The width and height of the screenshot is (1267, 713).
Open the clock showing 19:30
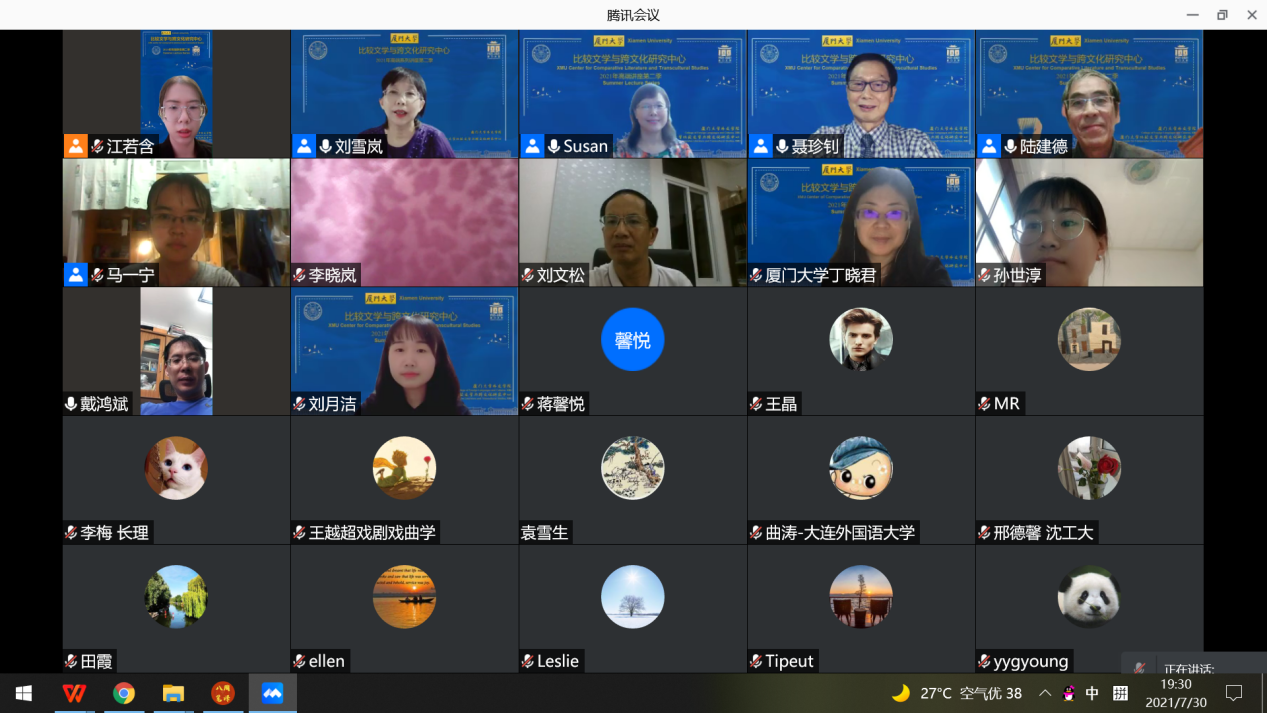(x=1176, y=693)
